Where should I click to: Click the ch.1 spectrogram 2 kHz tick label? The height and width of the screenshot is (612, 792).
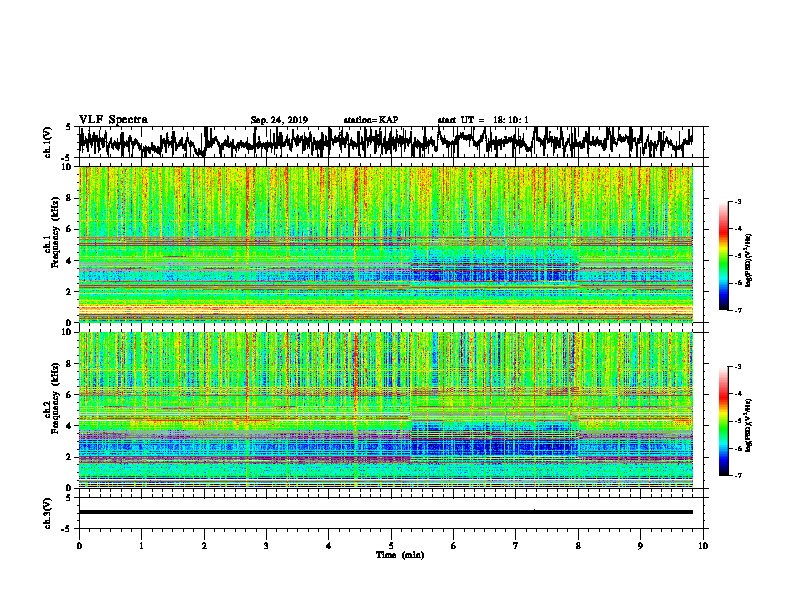click(x=70, y=291)
